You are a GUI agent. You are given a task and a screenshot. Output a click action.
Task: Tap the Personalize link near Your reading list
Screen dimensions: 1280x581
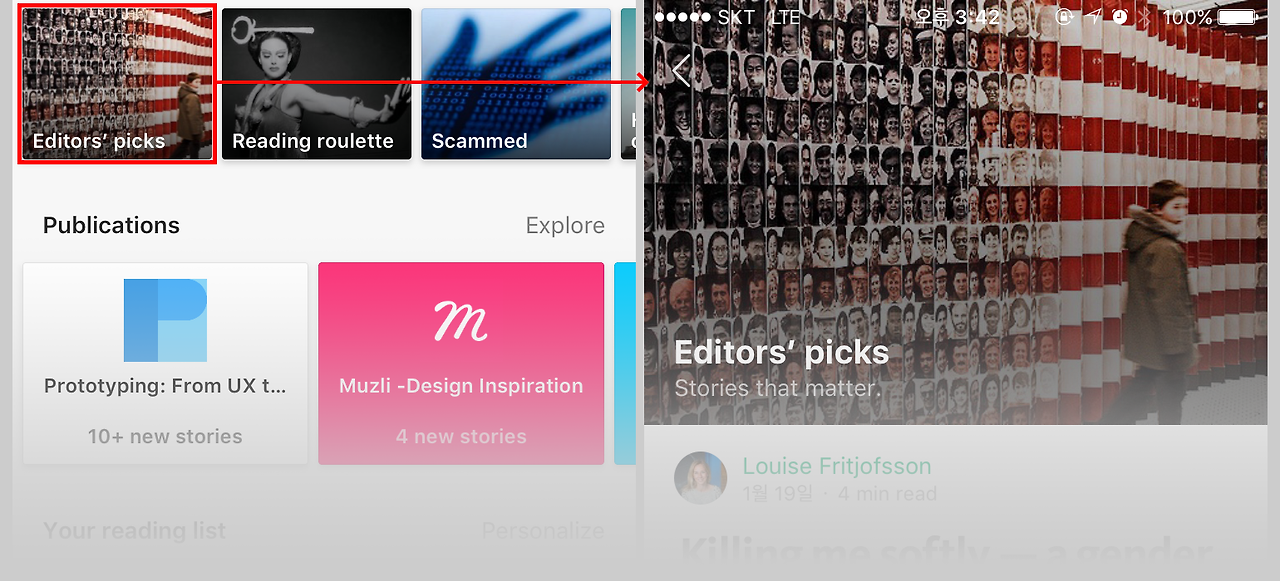coord(543,531)
